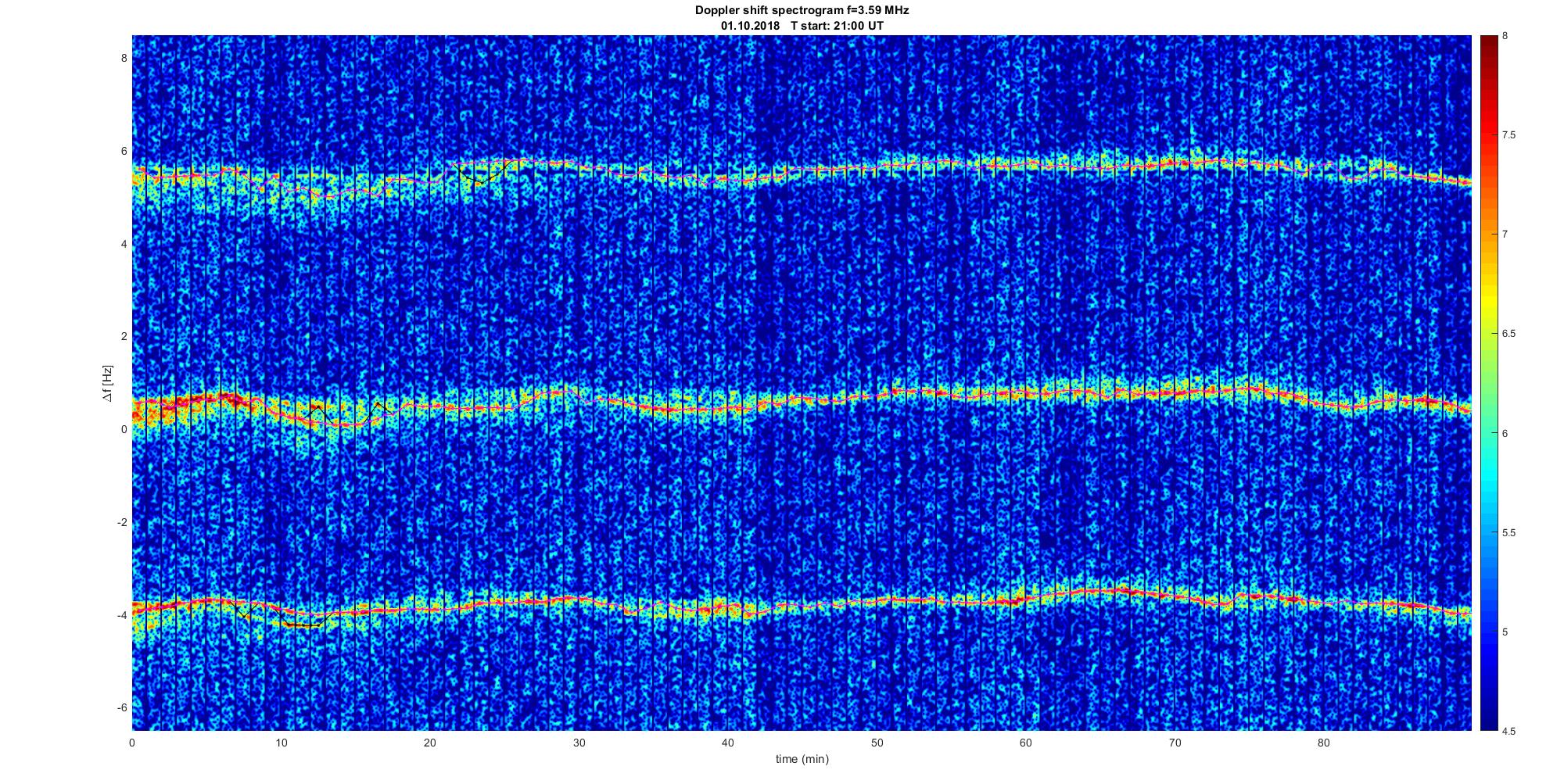This screenshot has width=1564, height=784.
Task: Click the subtitle '01.10.2018 T start: 21:00 UT'
Action: coord(802,25)
